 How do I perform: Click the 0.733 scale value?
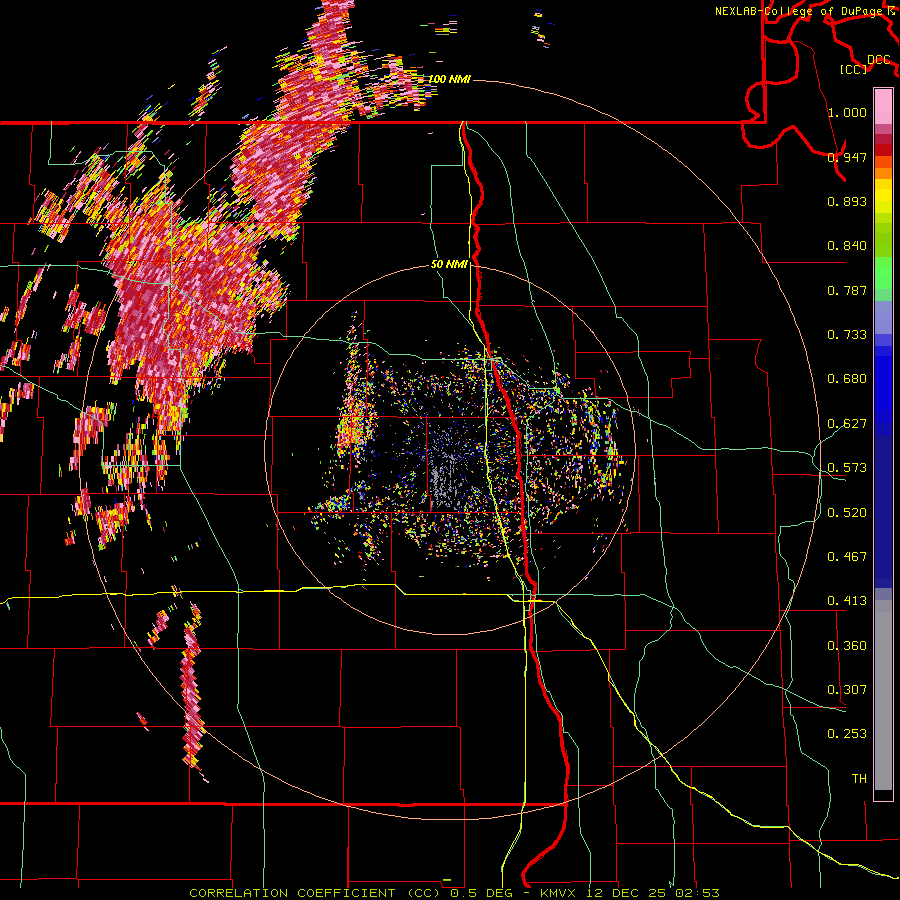pos(847,335)
